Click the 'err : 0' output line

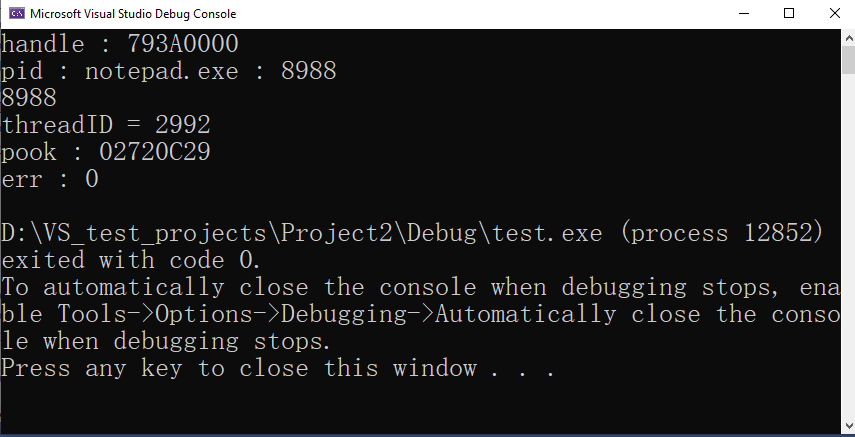(50, 179)
